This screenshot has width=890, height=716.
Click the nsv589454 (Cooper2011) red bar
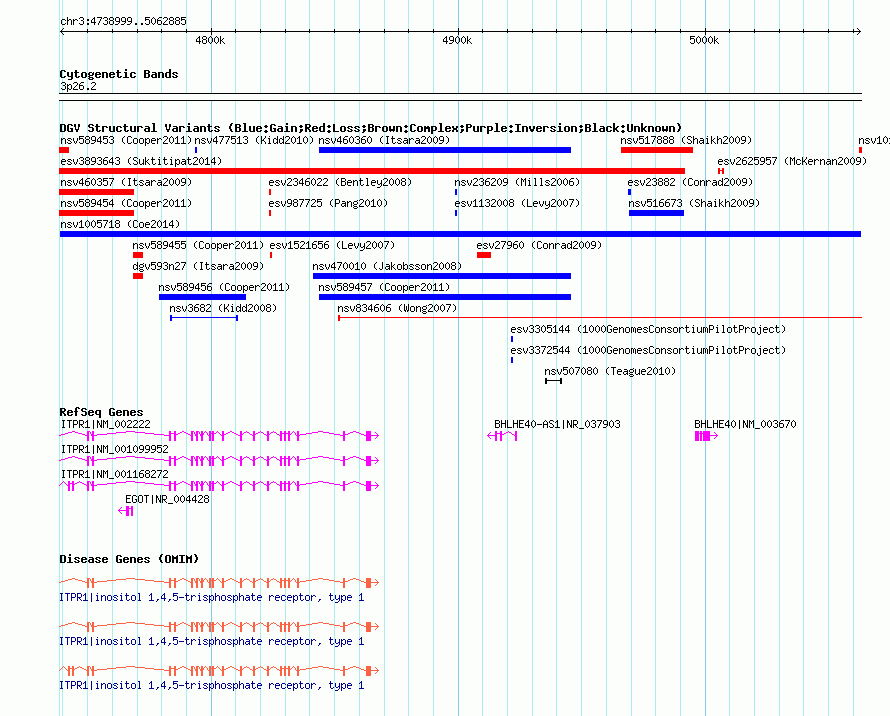click(x=96, y=213)
